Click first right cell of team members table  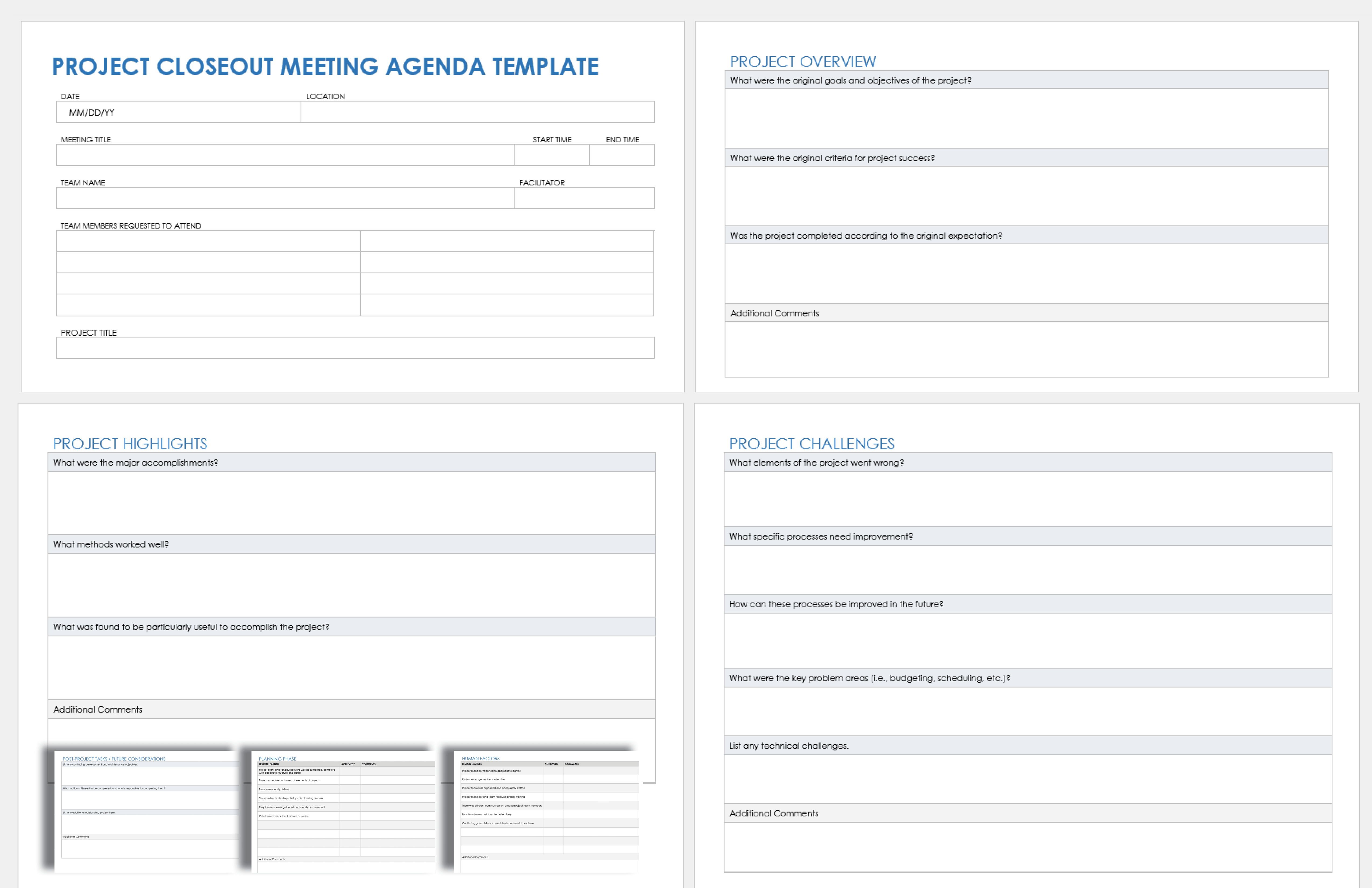[x=507, y=241]
